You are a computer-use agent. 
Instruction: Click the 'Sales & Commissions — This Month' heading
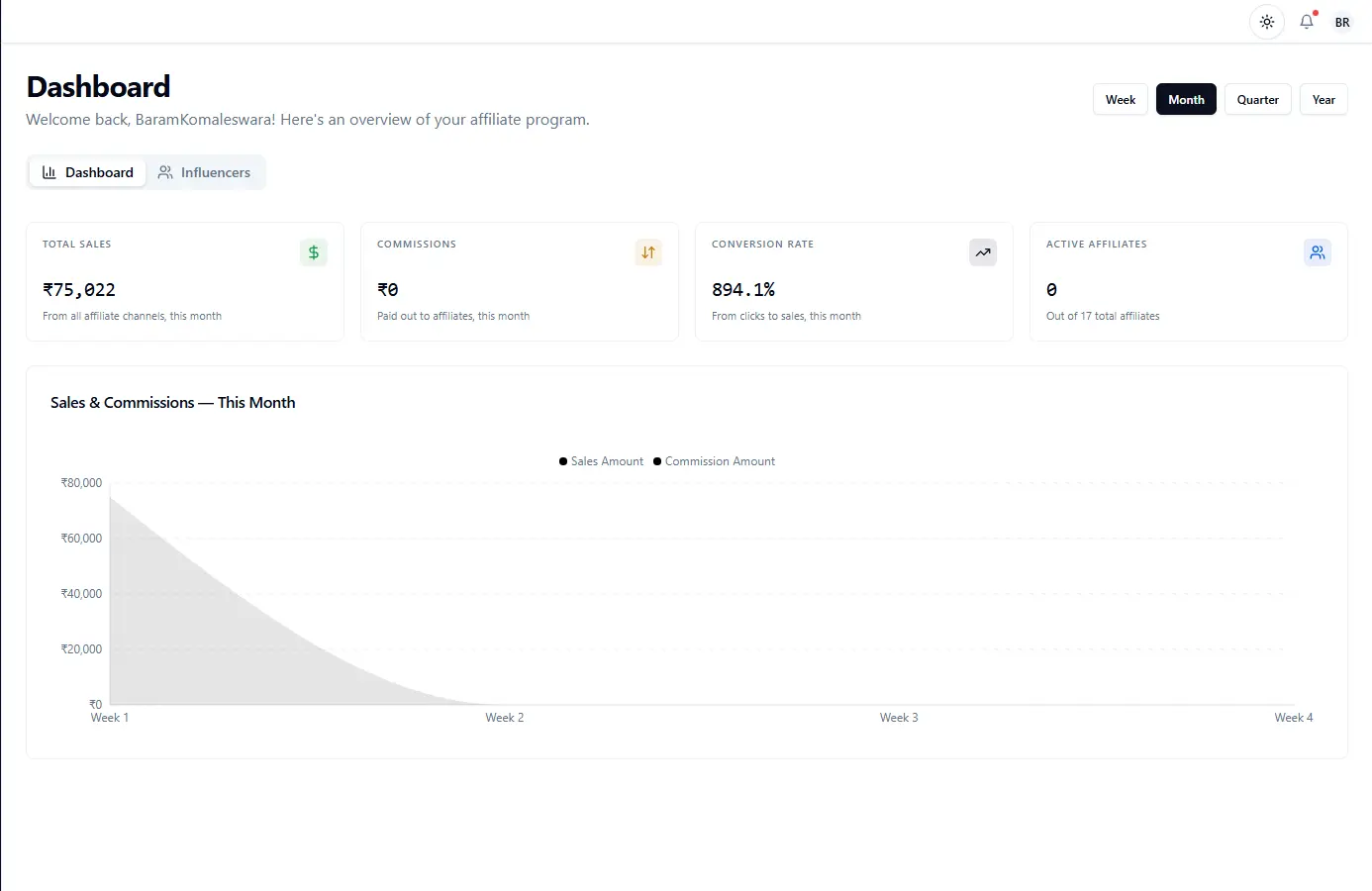tap(173, 403)
